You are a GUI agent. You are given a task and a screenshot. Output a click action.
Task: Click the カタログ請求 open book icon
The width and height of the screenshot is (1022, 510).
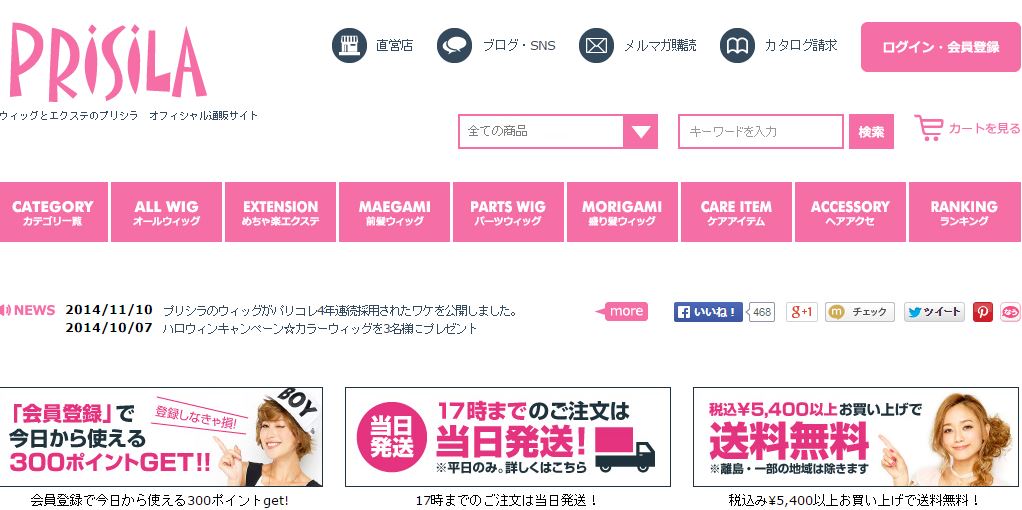737,46
